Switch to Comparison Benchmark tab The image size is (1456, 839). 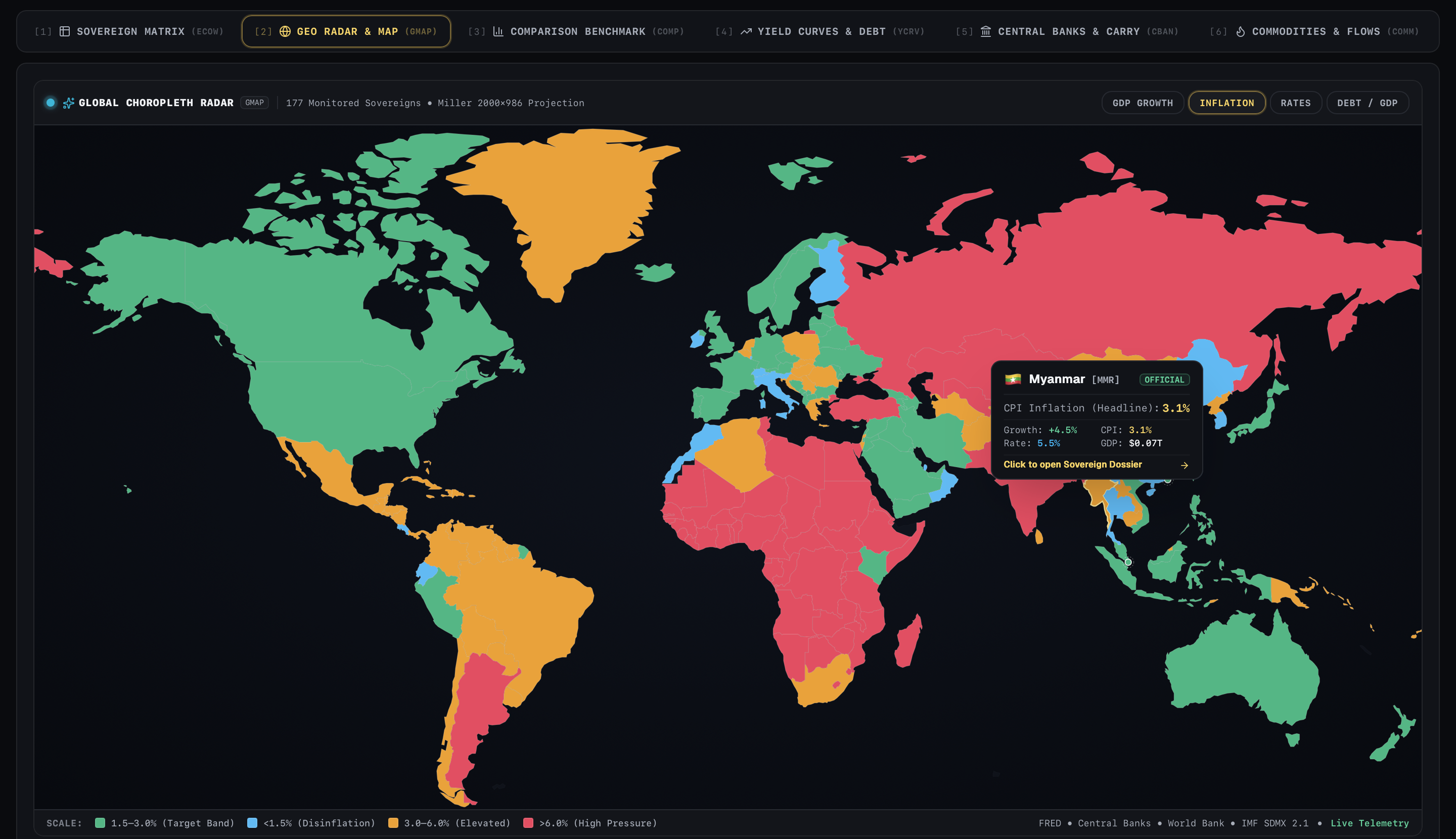[x=576, y=31]
